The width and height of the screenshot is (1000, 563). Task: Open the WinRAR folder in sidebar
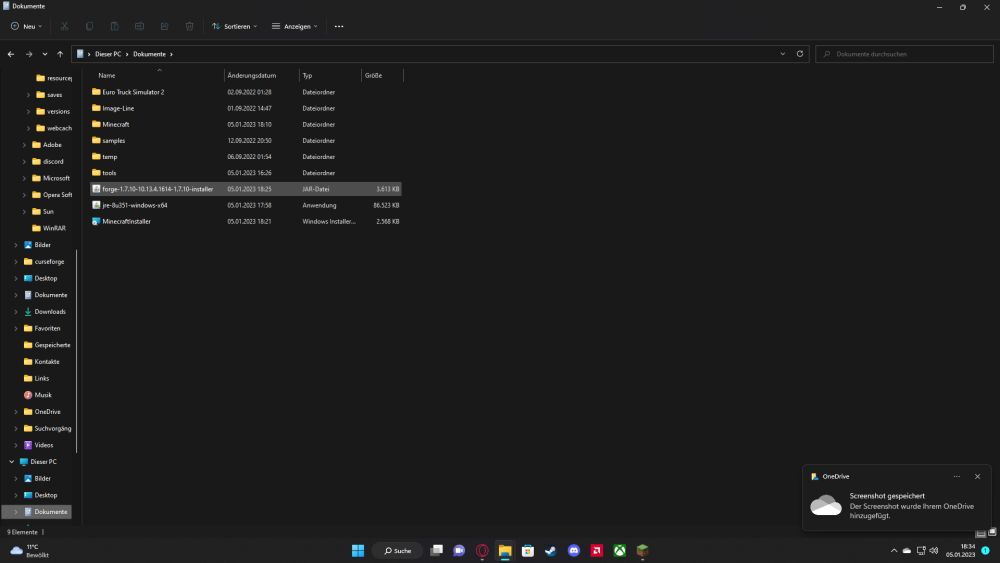pyautogui.click(x=48, y=228)
